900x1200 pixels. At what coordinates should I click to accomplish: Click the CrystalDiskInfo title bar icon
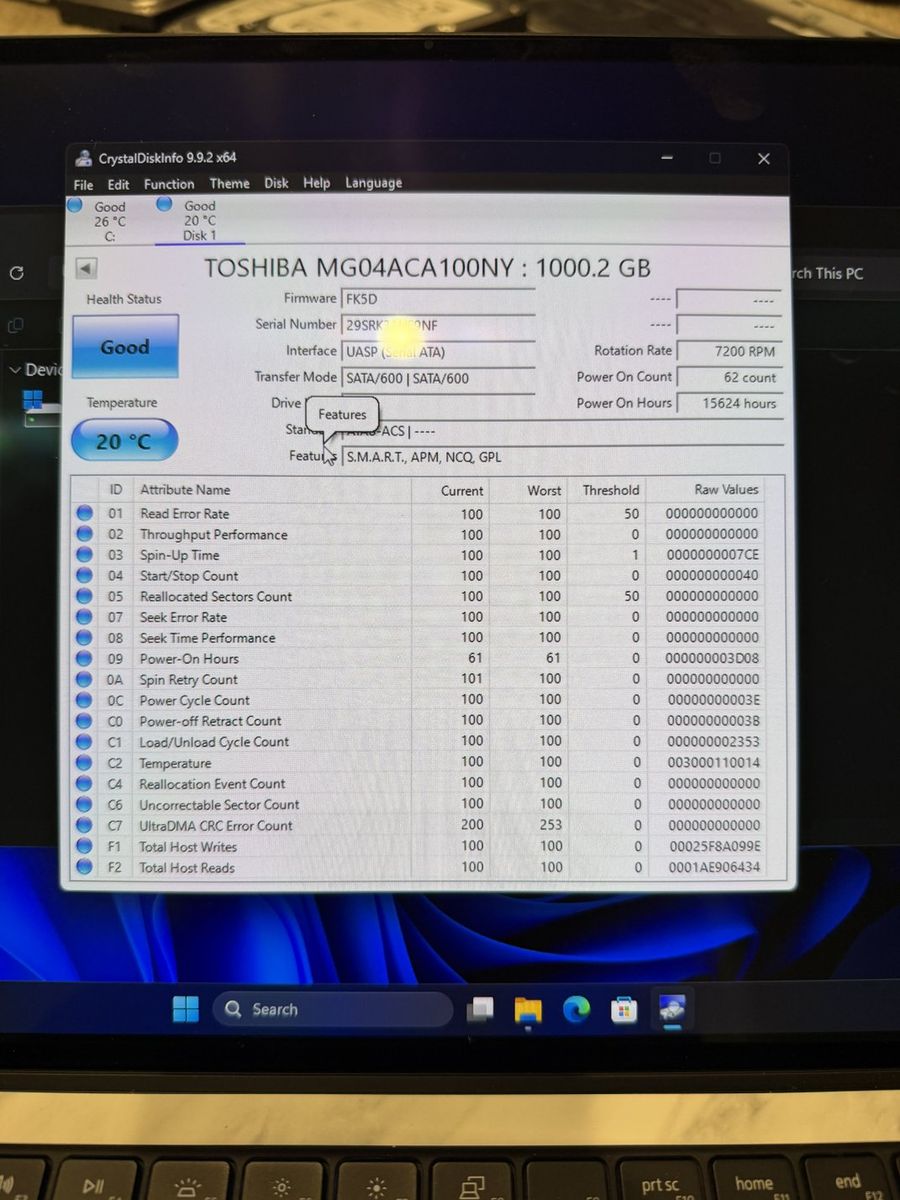(84, 158)
